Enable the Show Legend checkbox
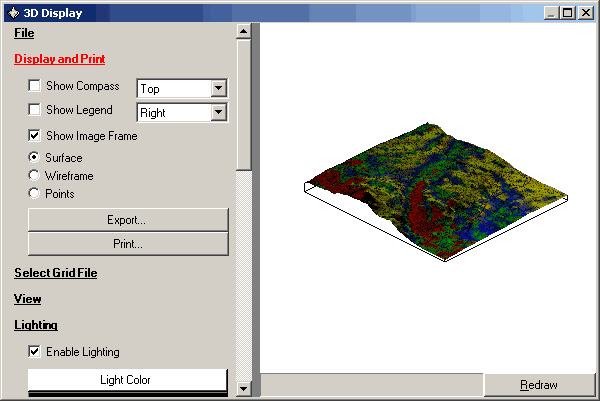The height and width of the screenshot is (401, 600). click(x=34, y=109)
